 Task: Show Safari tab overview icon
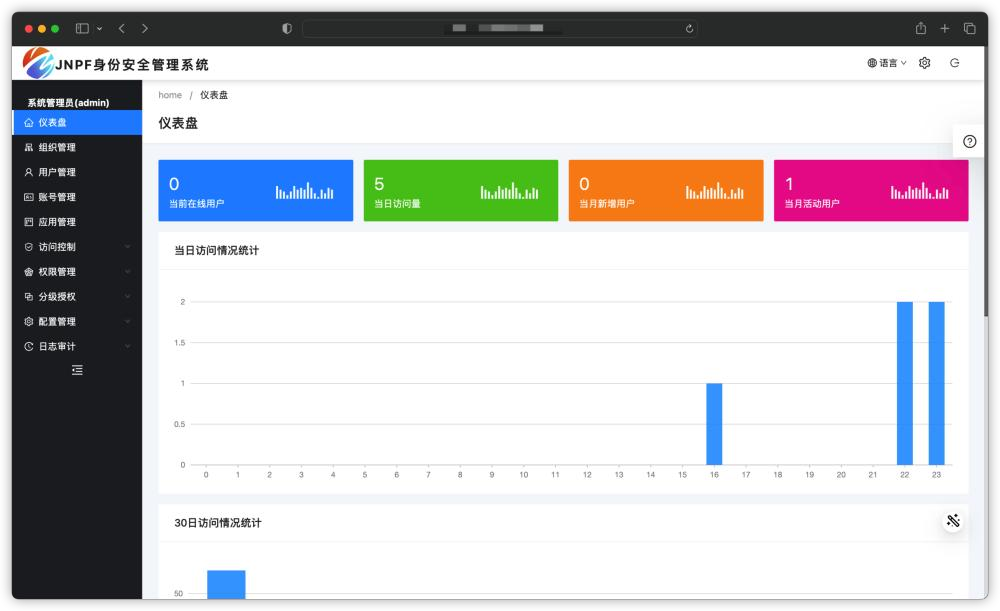(969, 28)
